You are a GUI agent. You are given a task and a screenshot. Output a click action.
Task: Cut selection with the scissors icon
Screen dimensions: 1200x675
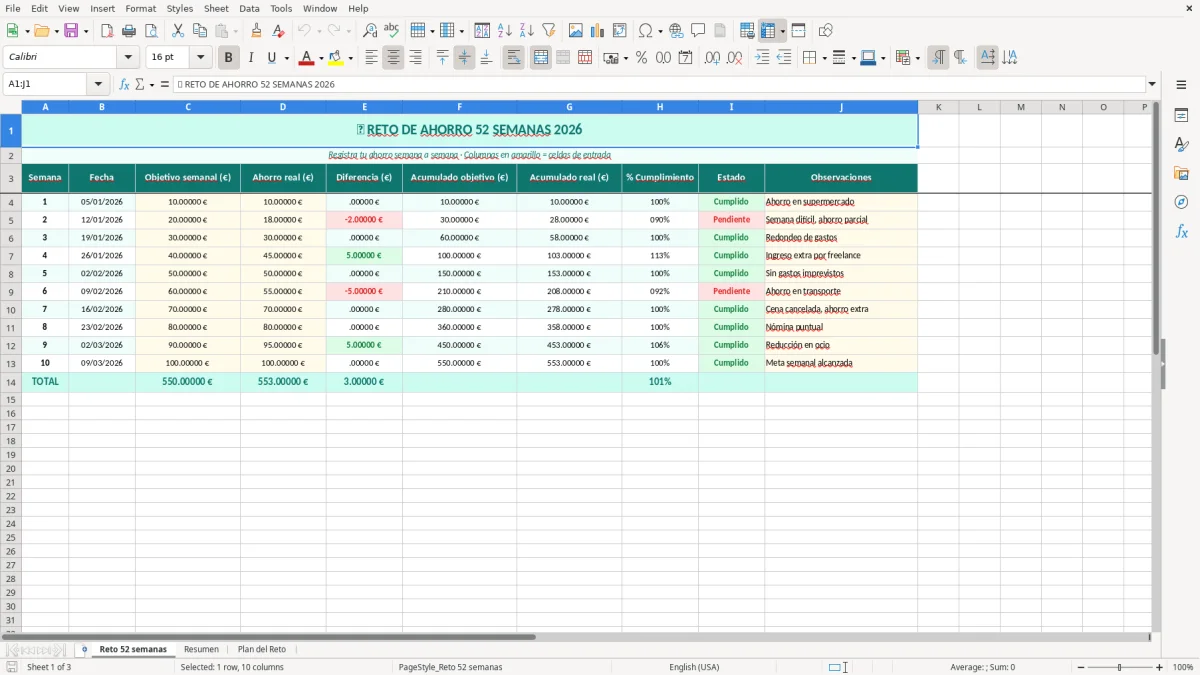tap(178, 31)
